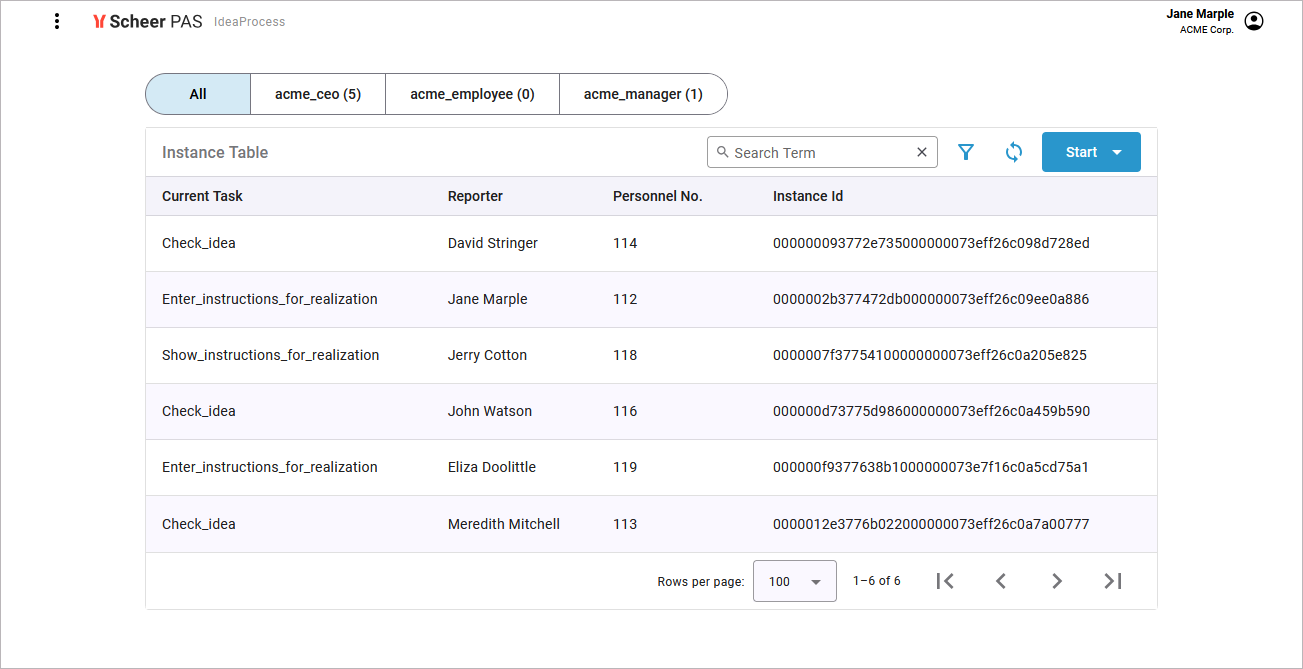Switch to acme_employee (0) tab
The image size is (1303, 669).
coord(472,94)
